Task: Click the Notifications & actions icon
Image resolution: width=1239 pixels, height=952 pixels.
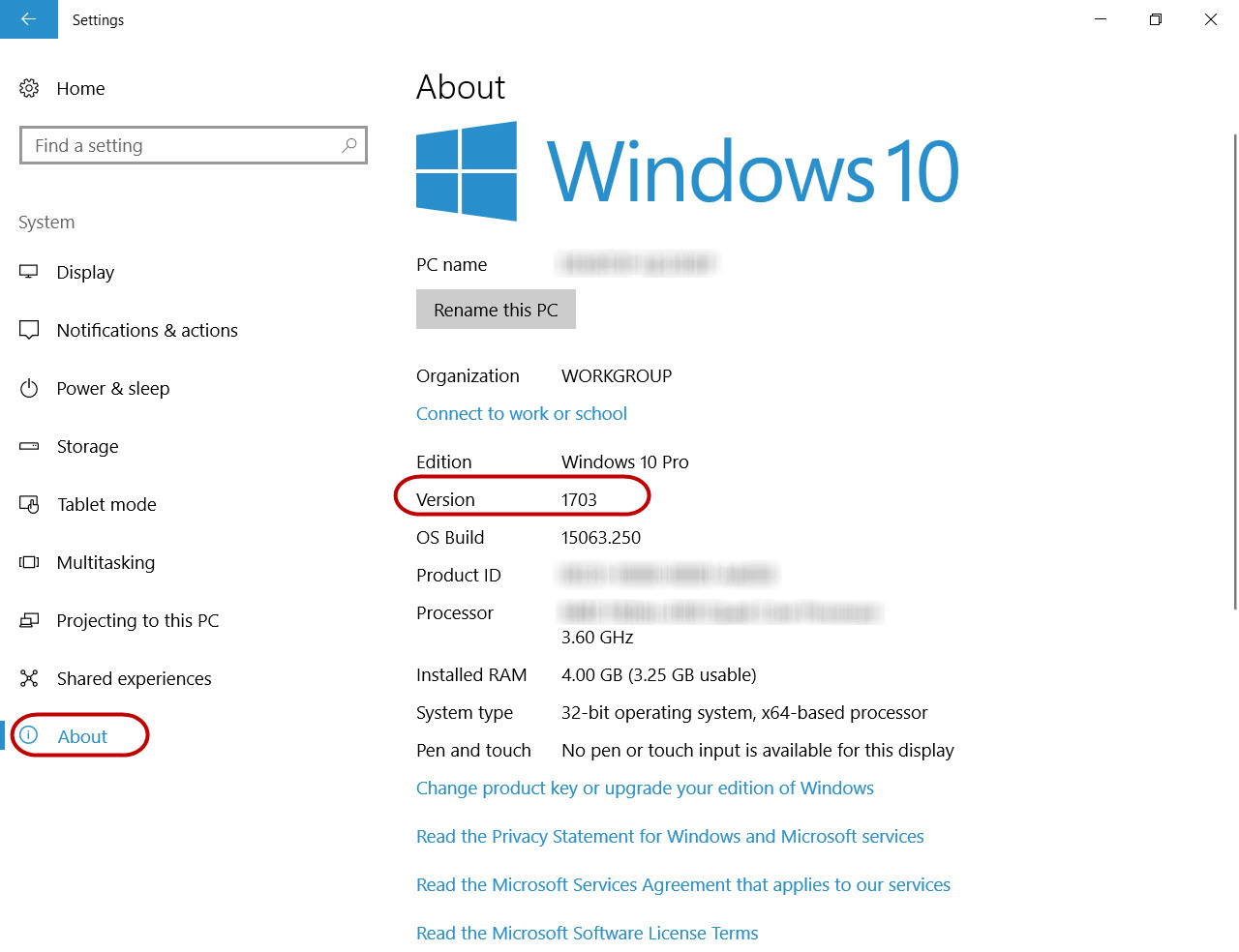Action: [x=28, y=330]
